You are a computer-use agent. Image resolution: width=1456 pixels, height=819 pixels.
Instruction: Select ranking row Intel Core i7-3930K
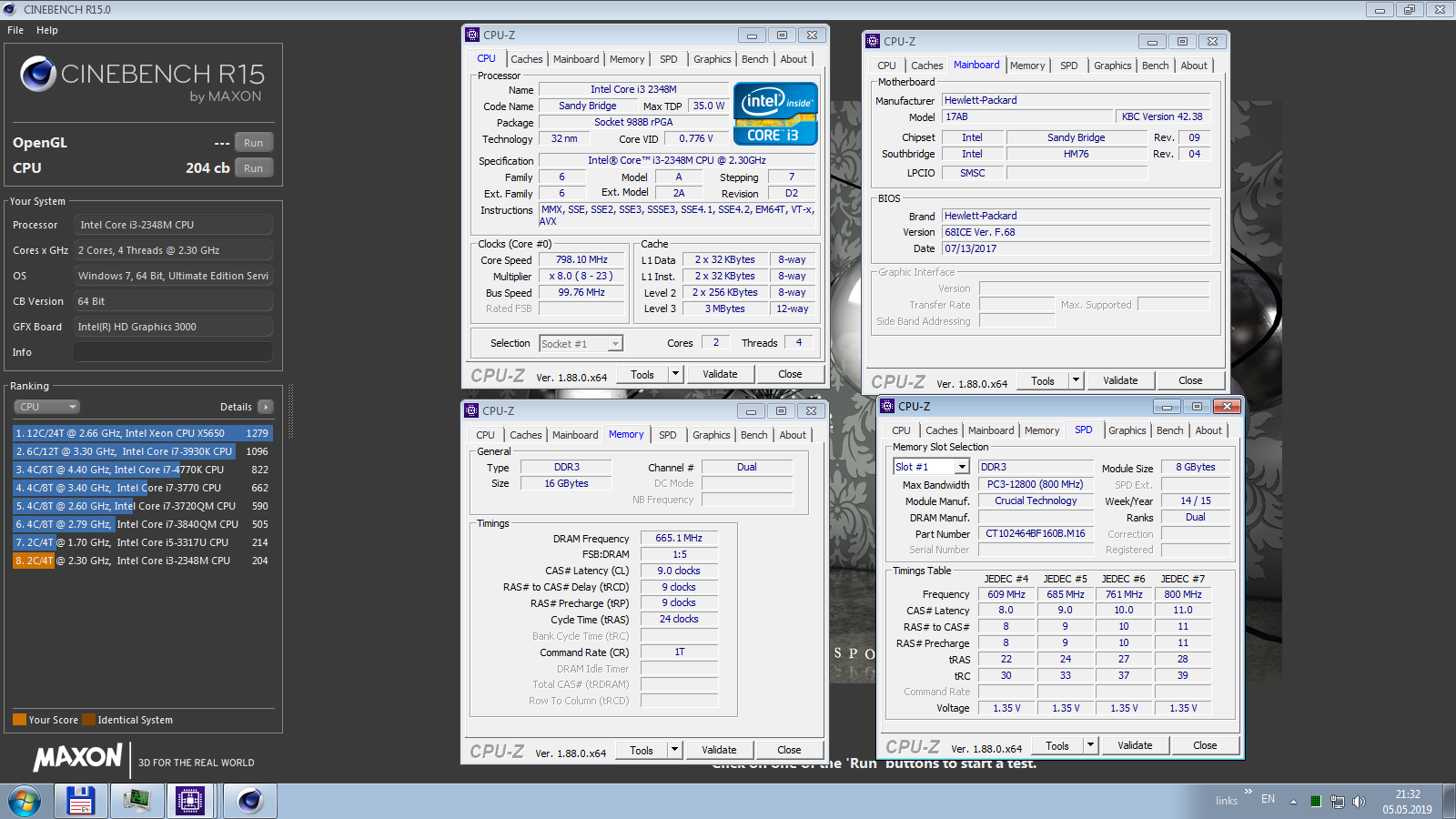coord(142,451)
